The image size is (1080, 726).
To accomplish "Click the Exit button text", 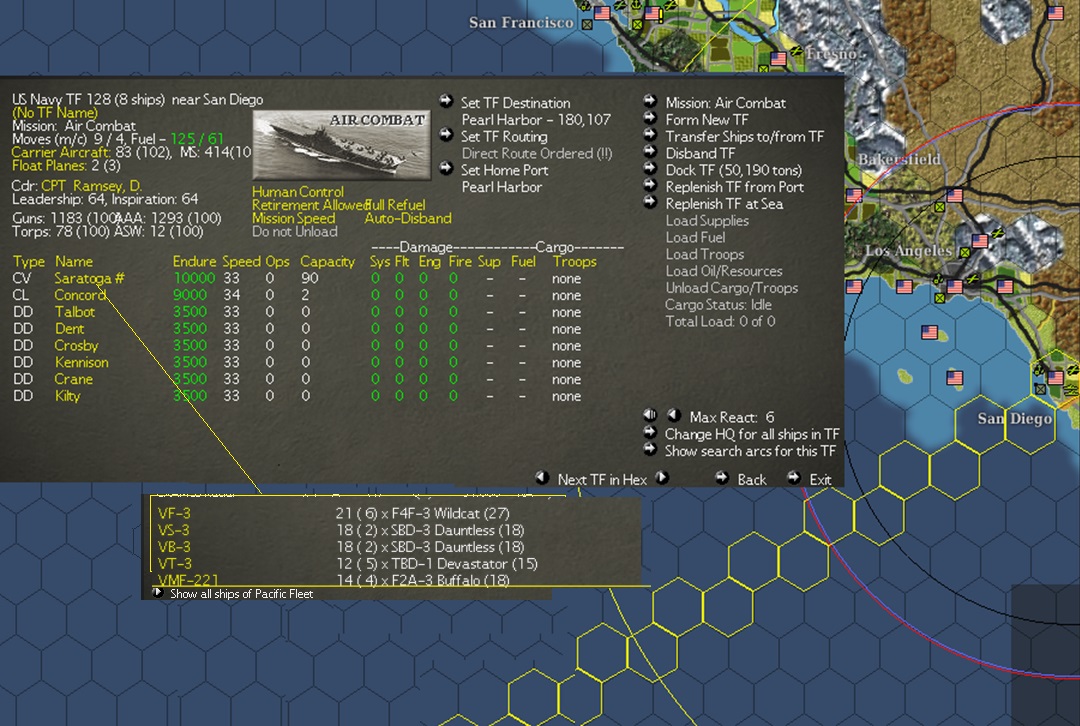I will coord(820,480).
